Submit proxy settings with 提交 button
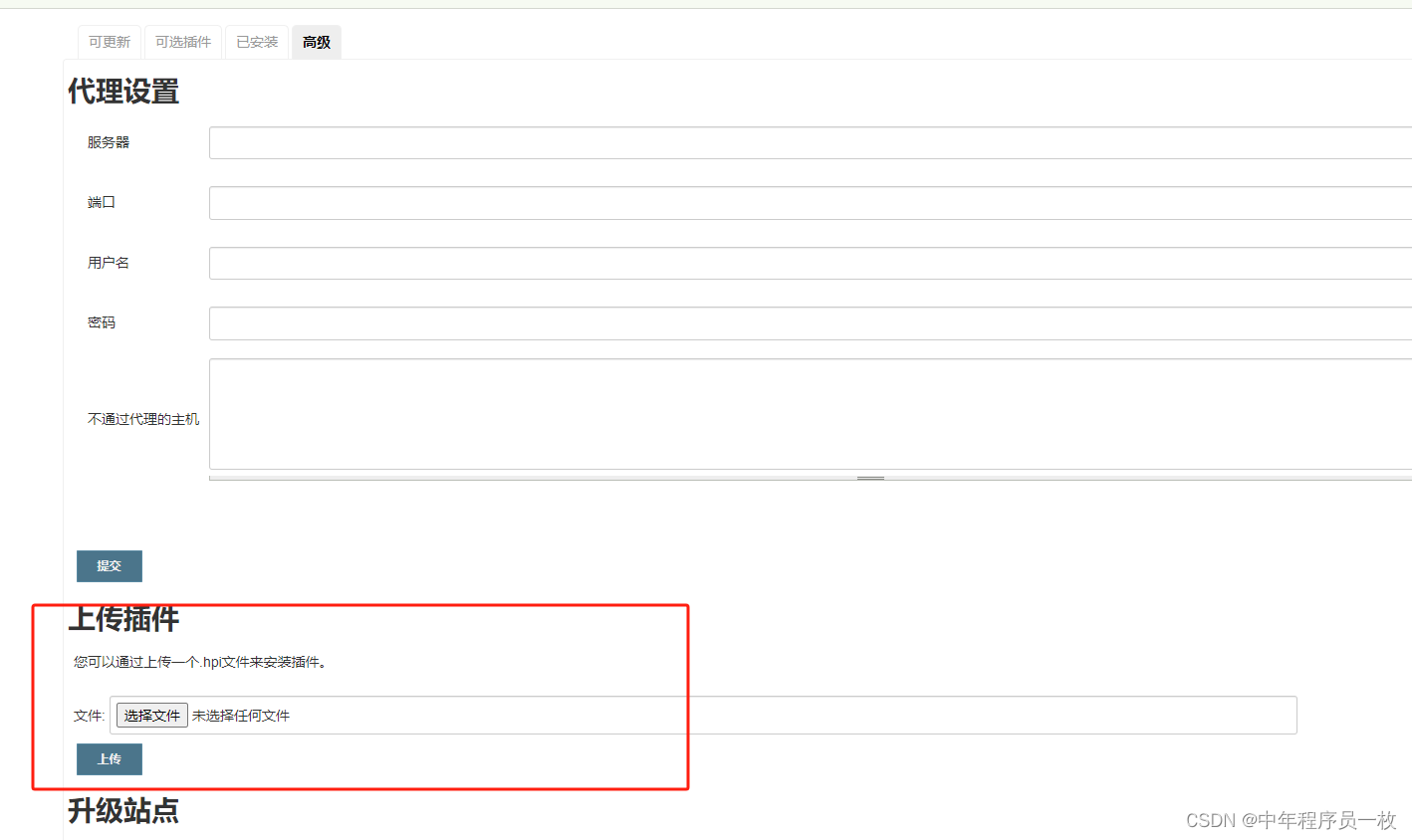1412x840 pixels. tap(110, 566)
